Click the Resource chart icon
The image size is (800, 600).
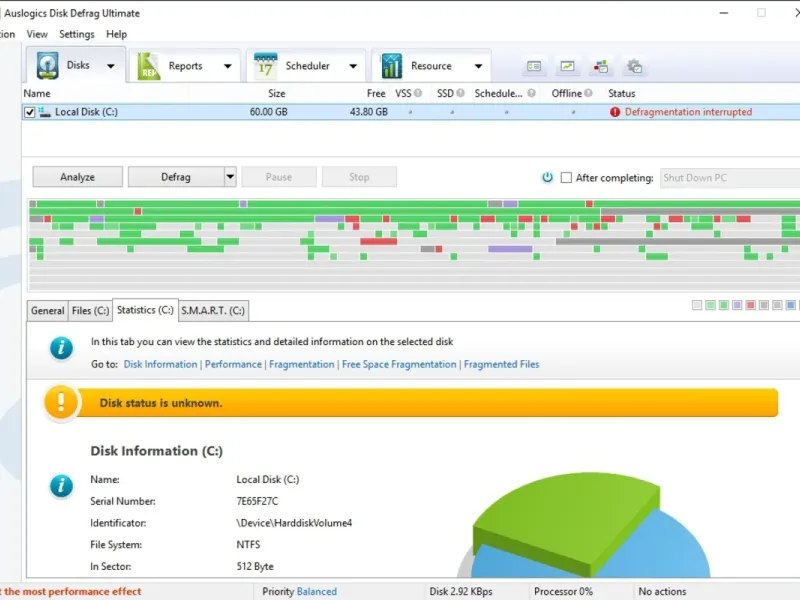click(391, 66)
